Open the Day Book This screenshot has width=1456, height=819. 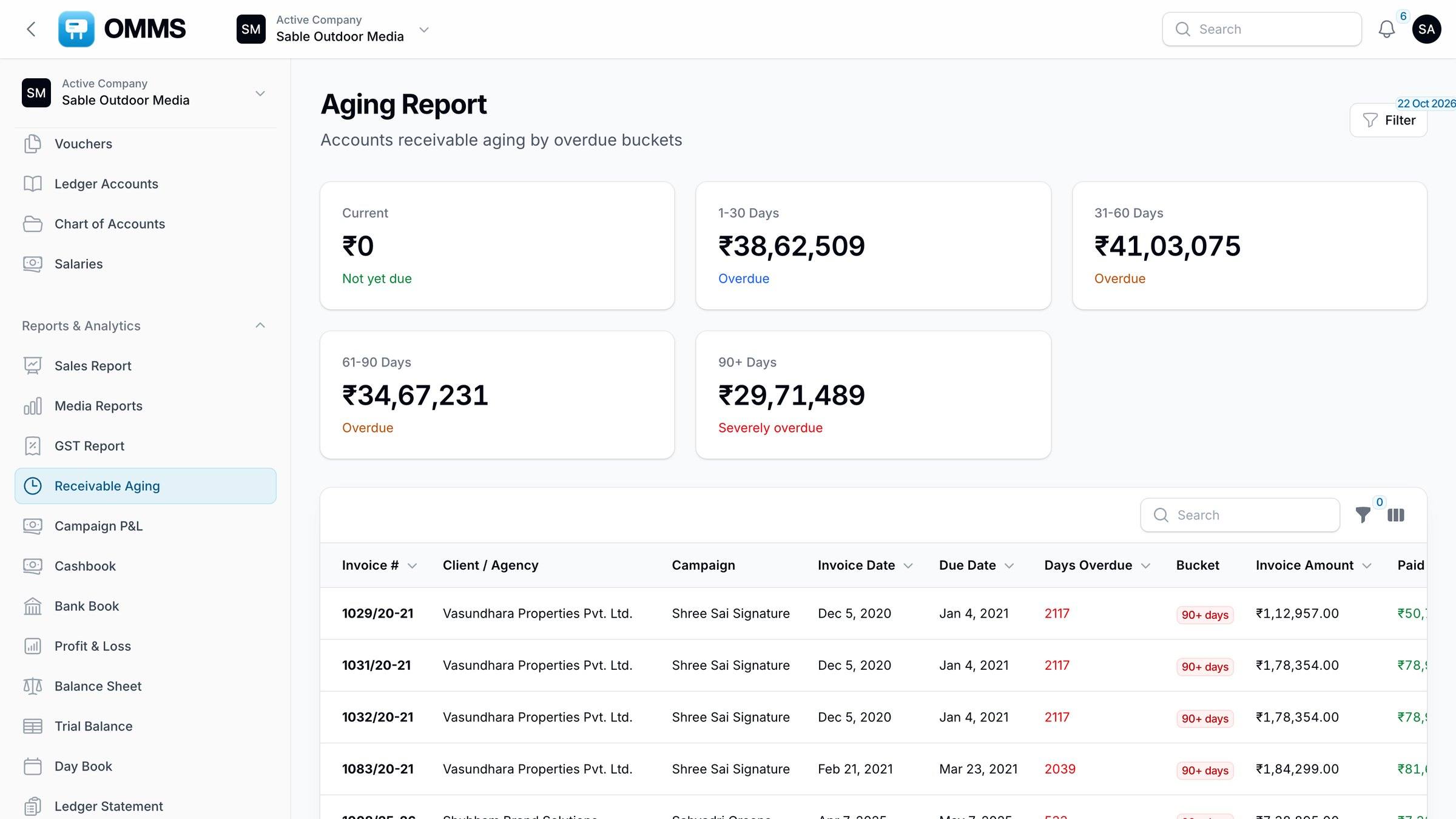point(146,766)
